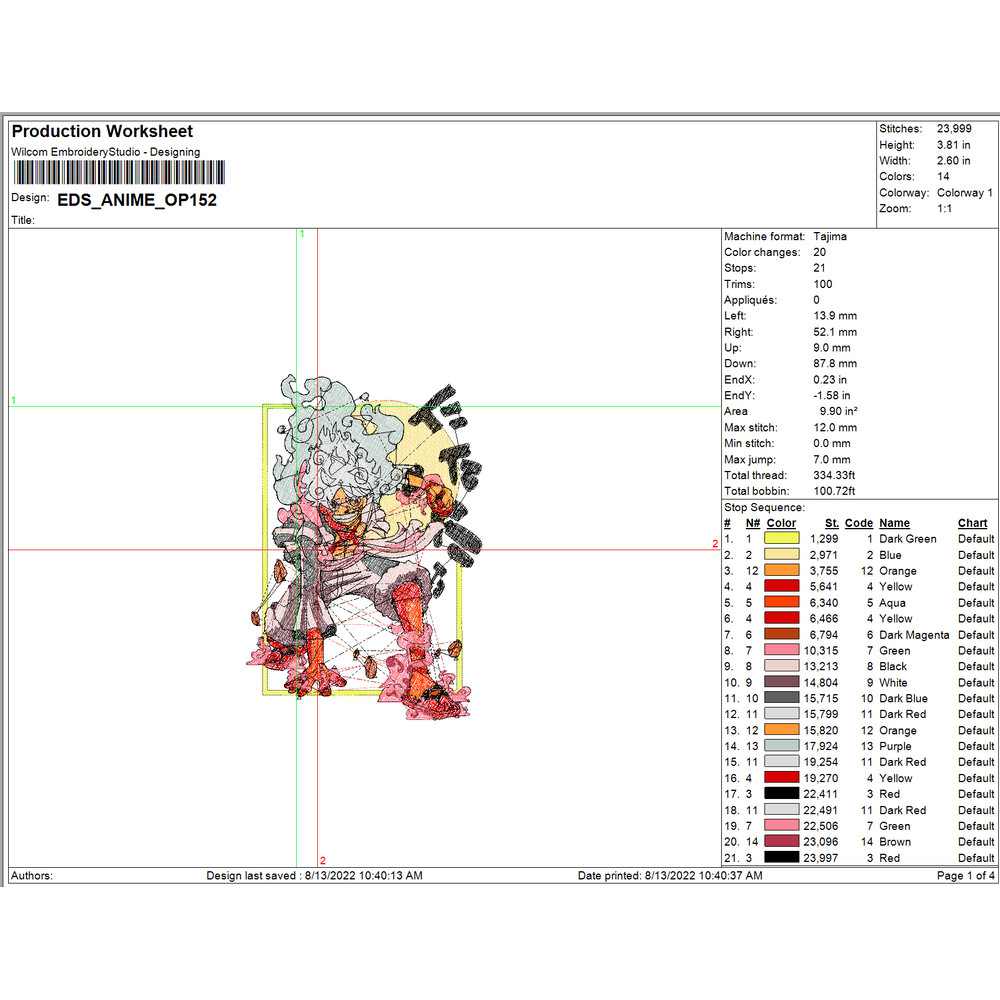The height and width of the screenshot is (1000, 1000).
Task: Click the 'Color' column header
Action: coord(781,523)
